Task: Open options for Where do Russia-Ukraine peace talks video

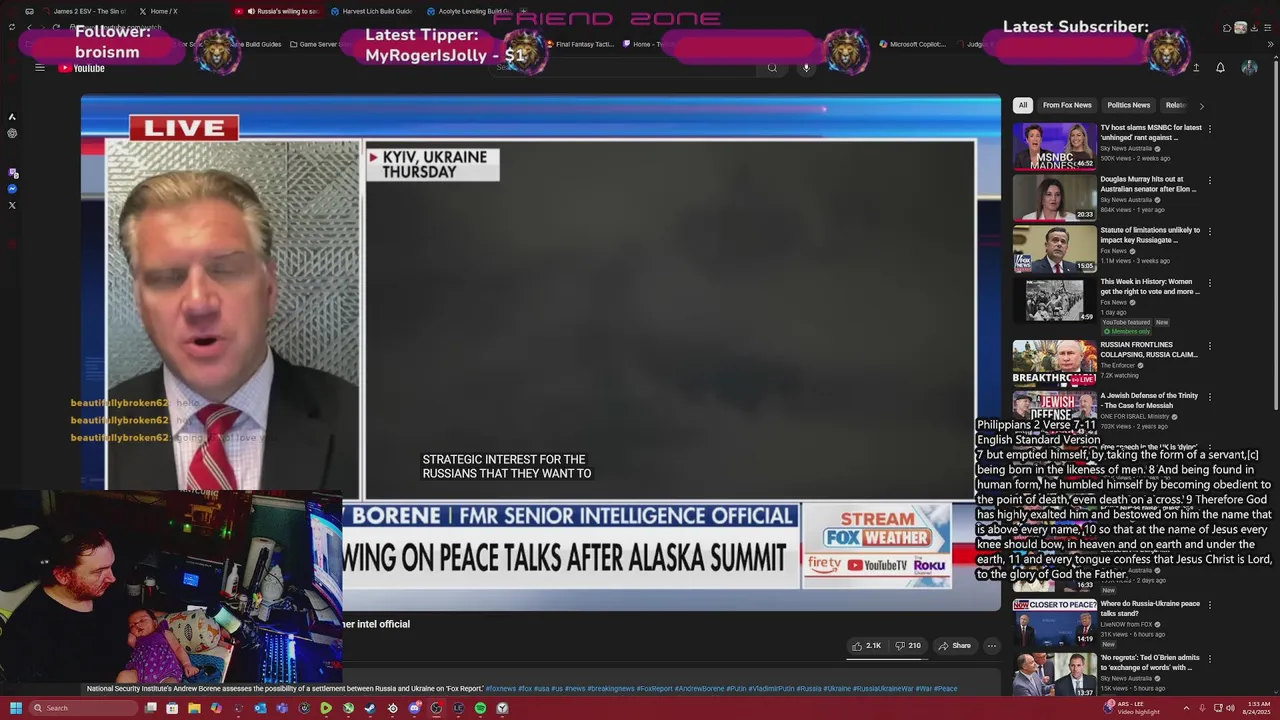Action: click(1210, 605)
